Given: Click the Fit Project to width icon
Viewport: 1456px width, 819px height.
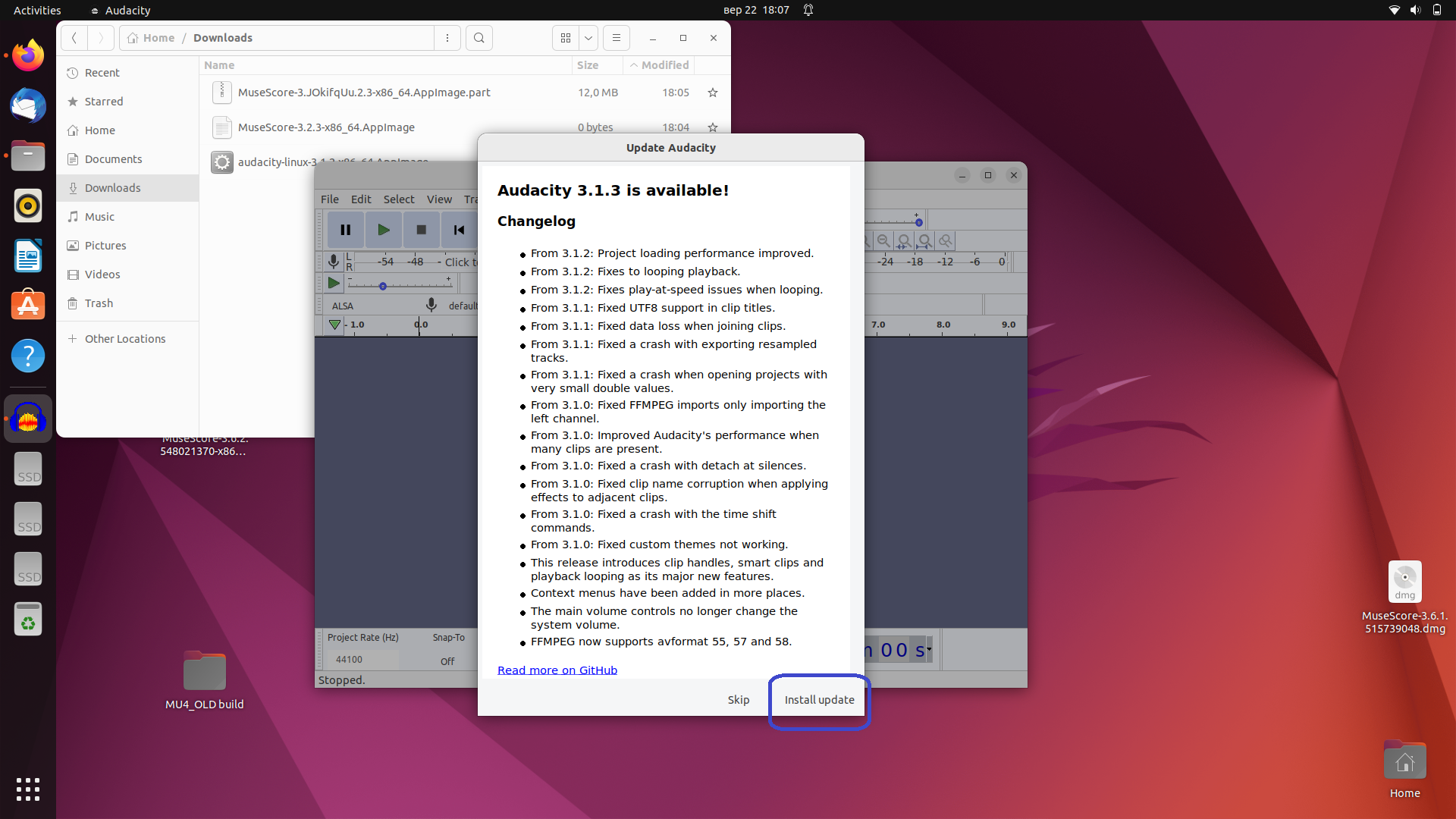Looking at the screenshot, I should pos(924,241).
